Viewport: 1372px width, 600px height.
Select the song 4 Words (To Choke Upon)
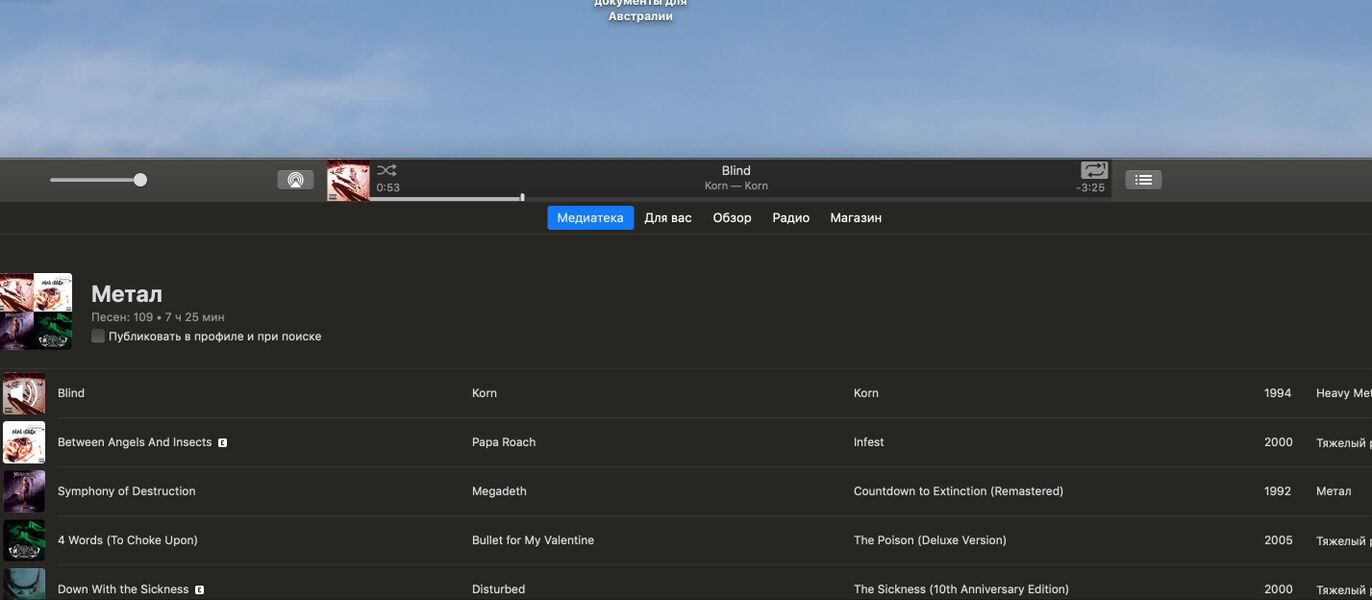pos(128,540)
